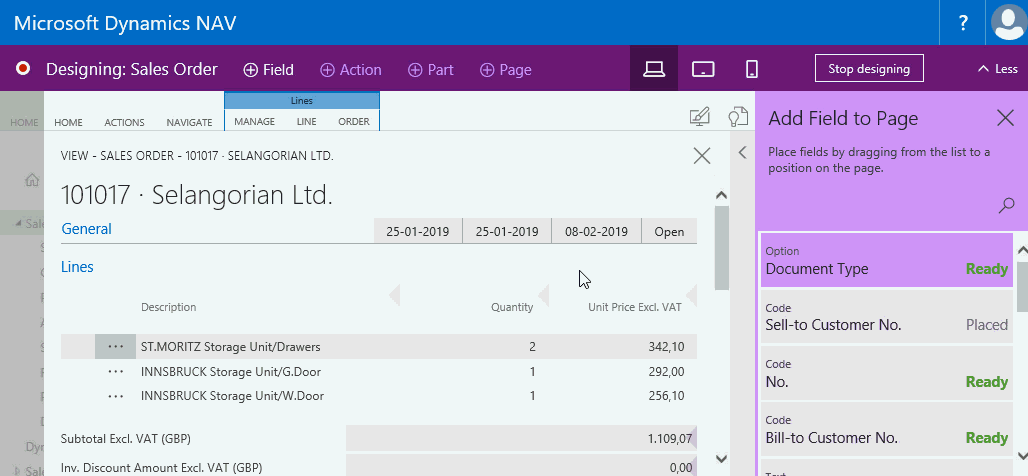Viewport: 1028px width, 476px height.
Task: Click the notes/lightbulb icon on page
Action: (x=737, y=117)
